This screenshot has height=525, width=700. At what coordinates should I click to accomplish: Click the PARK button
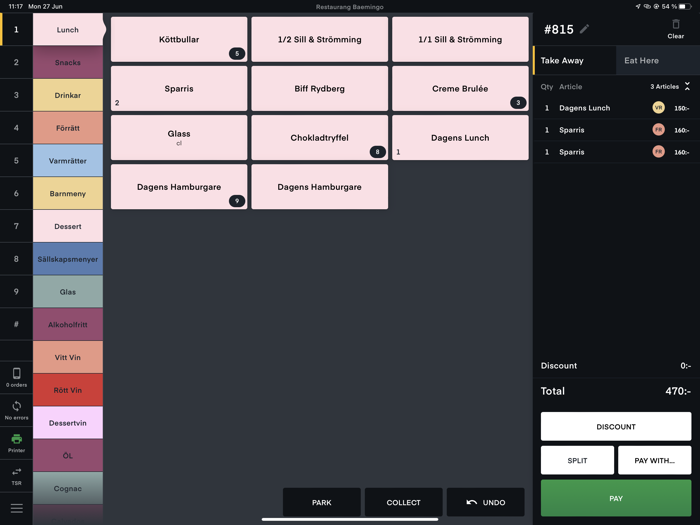tap(321, 502)
